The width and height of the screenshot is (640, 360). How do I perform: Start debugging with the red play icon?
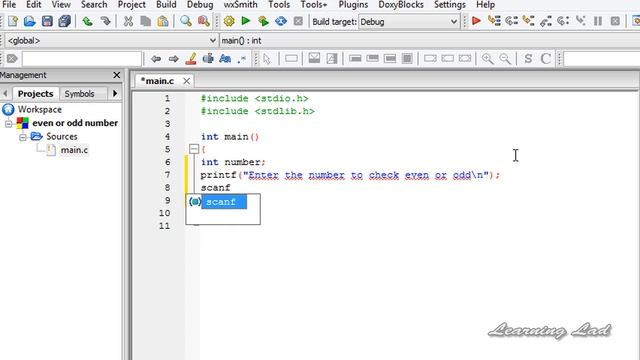(x=476, y=21)
